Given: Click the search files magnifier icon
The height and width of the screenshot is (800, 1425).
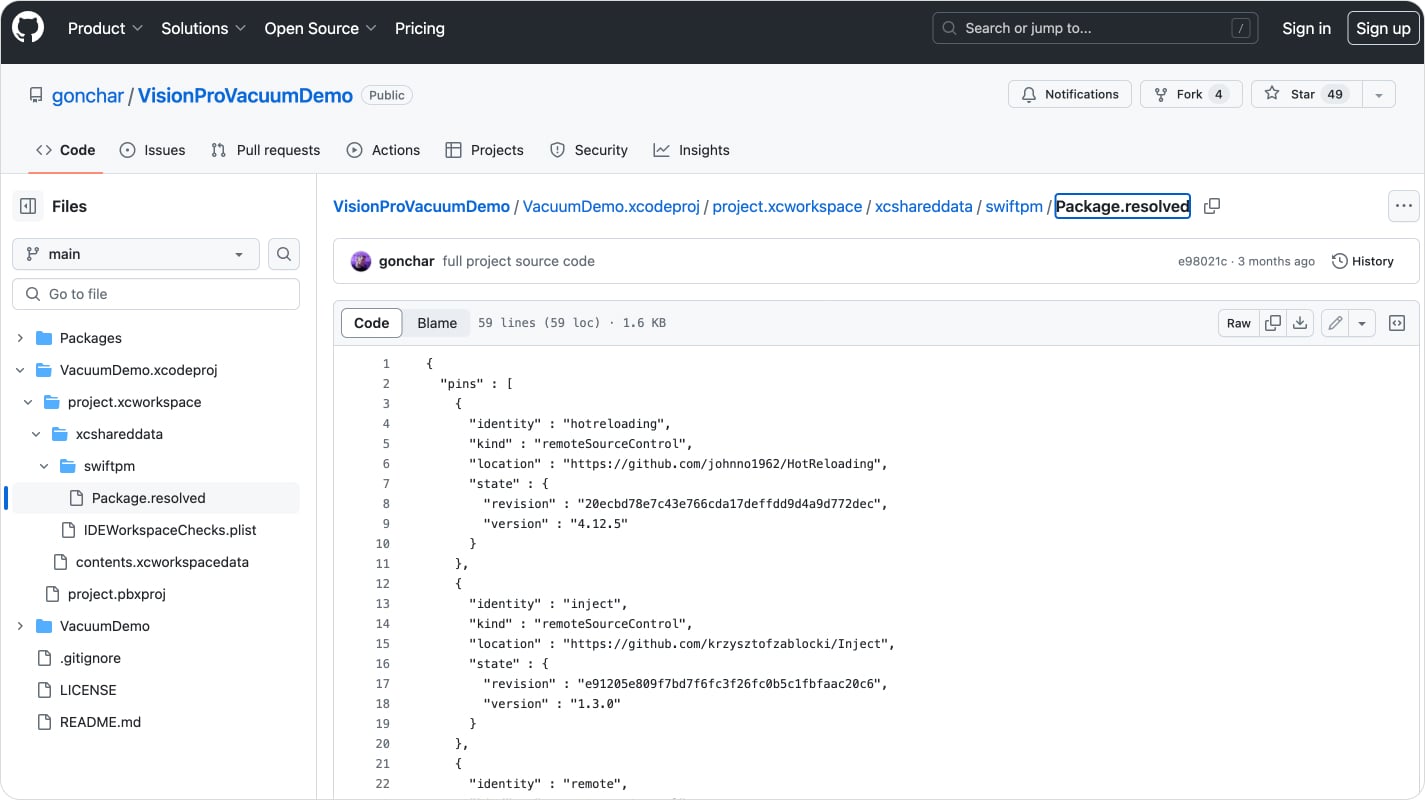Looking at the screenshot, I should point(284,254).
